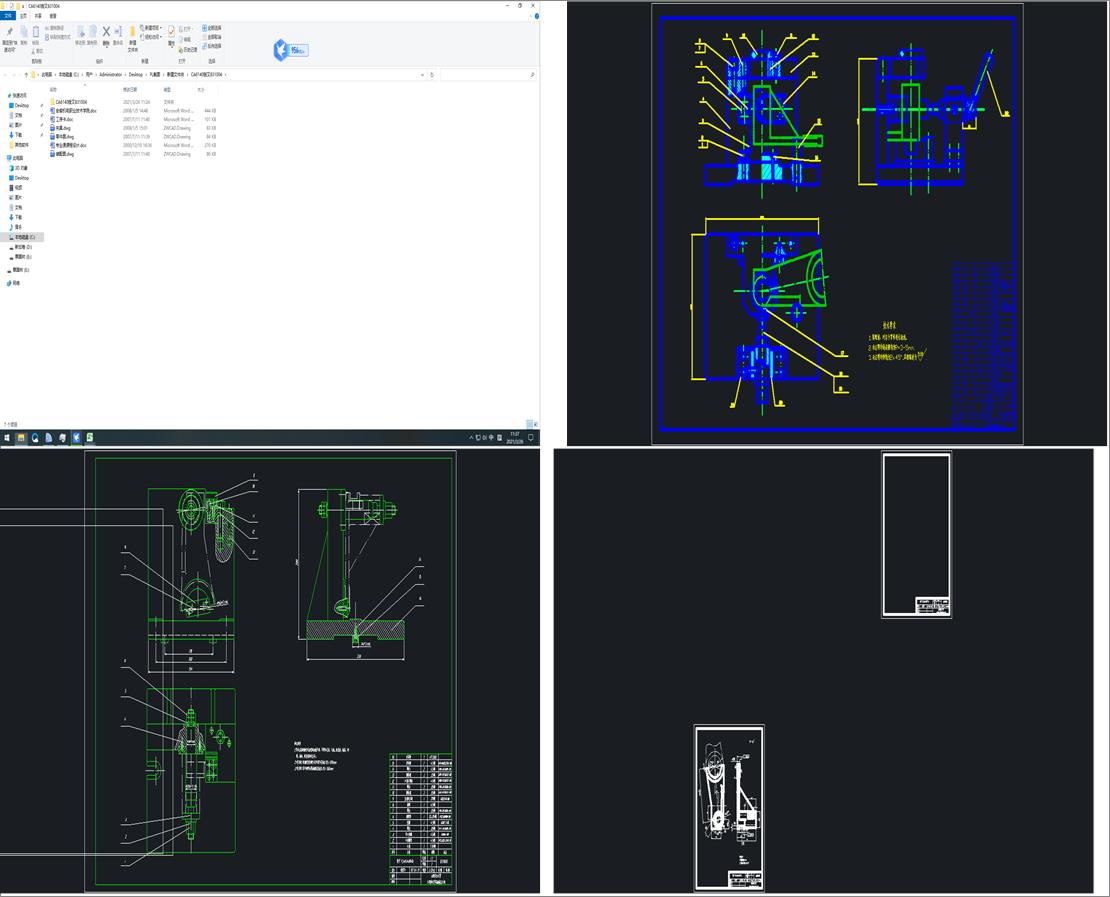Screen dimensions: 1110x897
Task: Click Administrator in the address breadcrumb
Action: pyautogui.click(x=111, y=75)
